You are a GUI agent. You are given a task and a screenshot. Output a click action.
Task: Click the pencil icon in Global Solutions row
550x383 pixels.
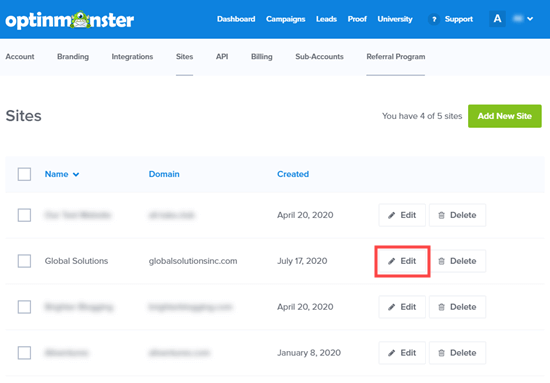(x=391, y=261)
